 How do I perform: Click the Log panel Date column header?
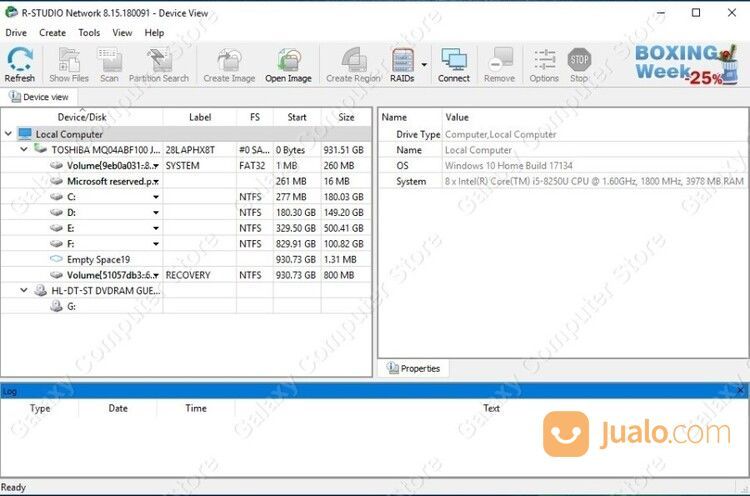click(x=118, y=408)
